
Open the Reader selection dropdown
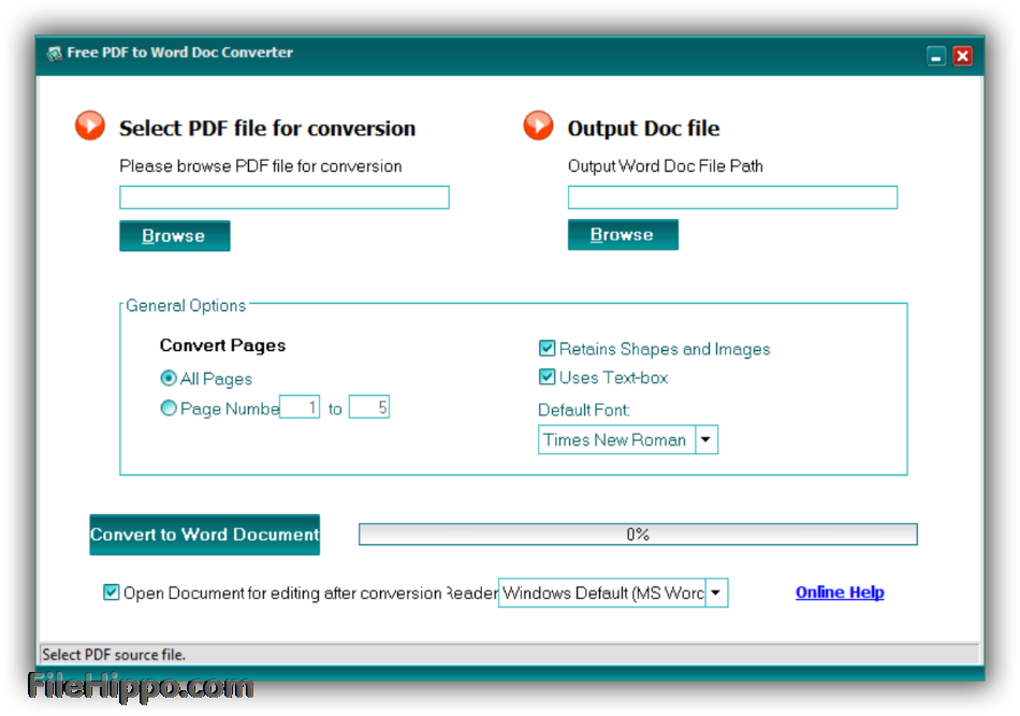716,592
